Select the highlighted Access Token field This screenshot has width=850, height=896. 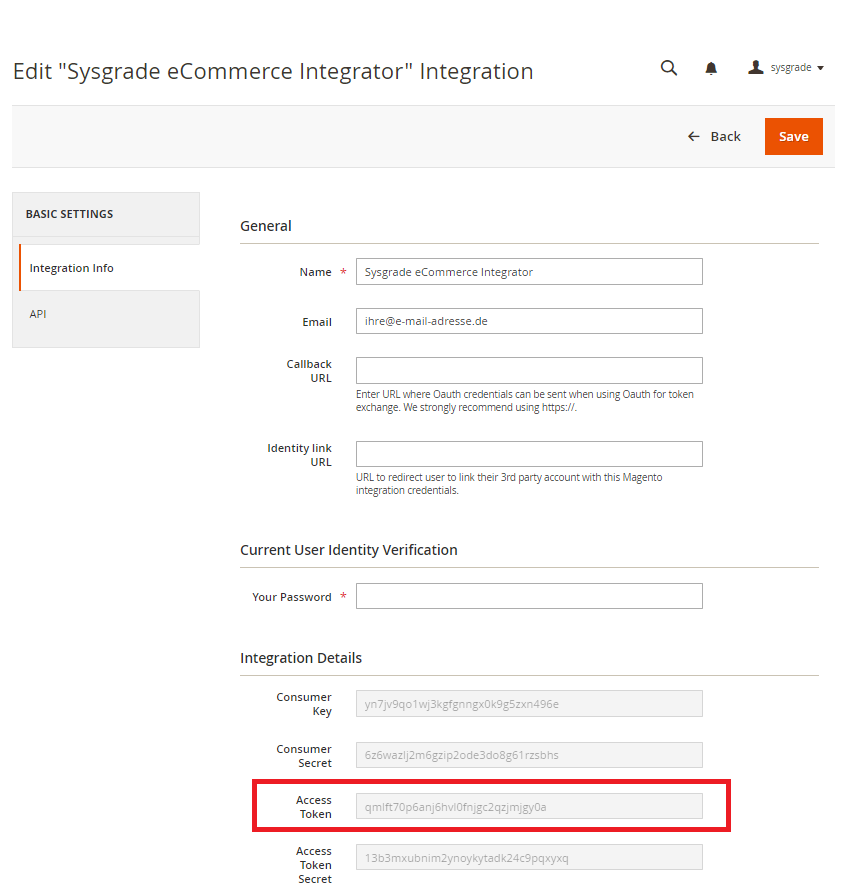[x=529, y=806]
